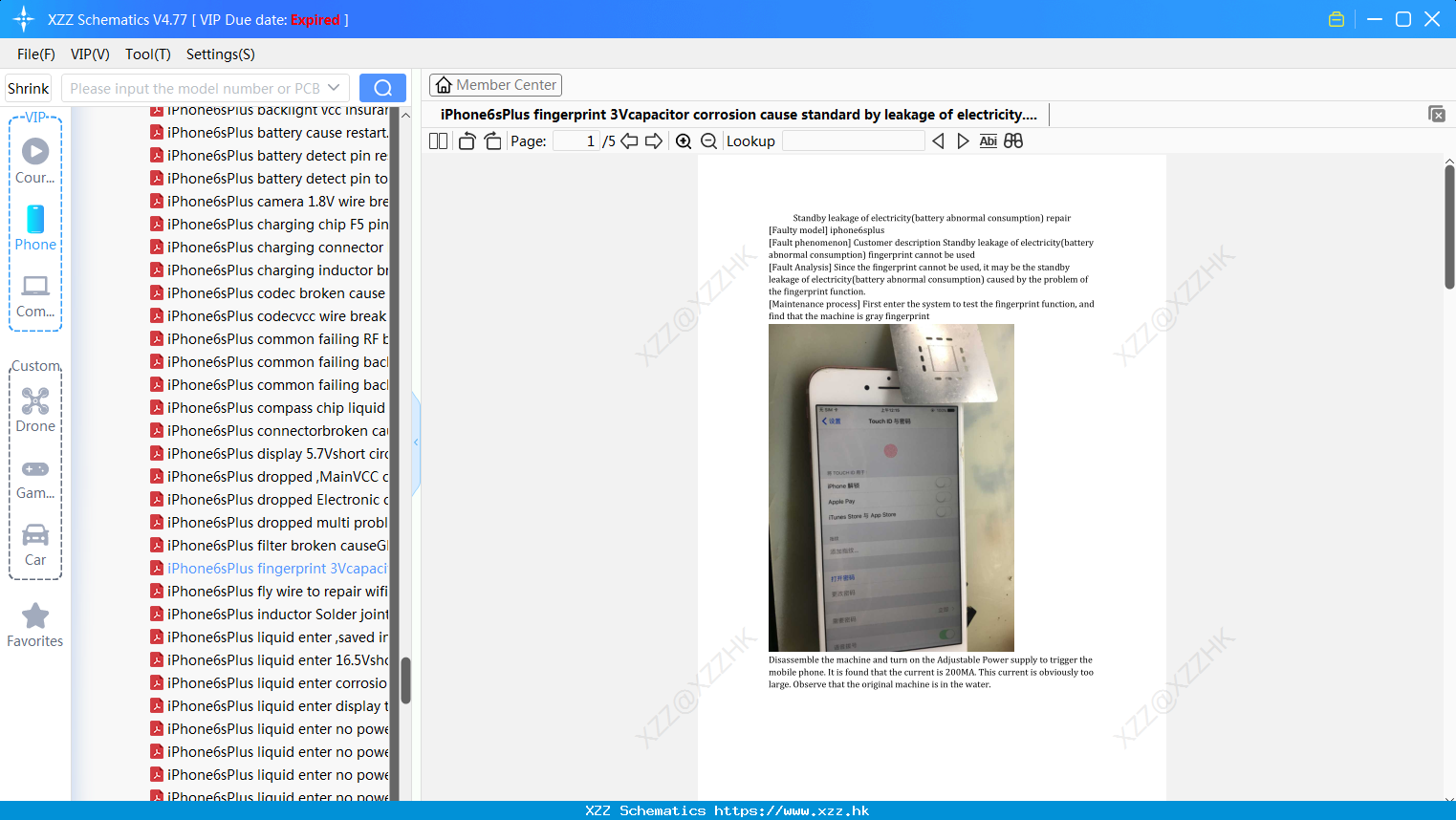
Task: Open iPhone6sPlus compass chip liquid
Action: click(268, 408)
